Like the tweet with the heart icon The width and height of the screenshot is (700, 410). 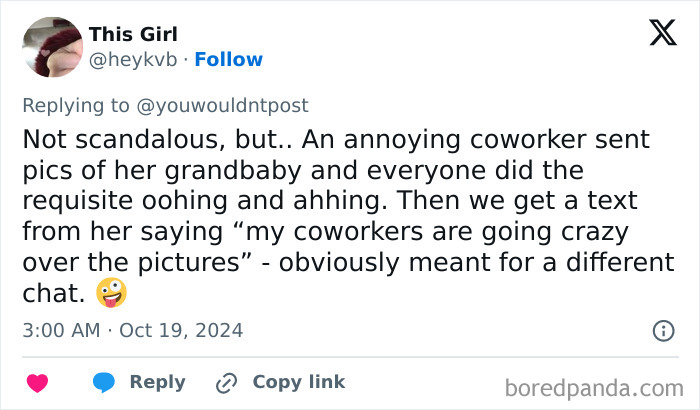(37, 383)
